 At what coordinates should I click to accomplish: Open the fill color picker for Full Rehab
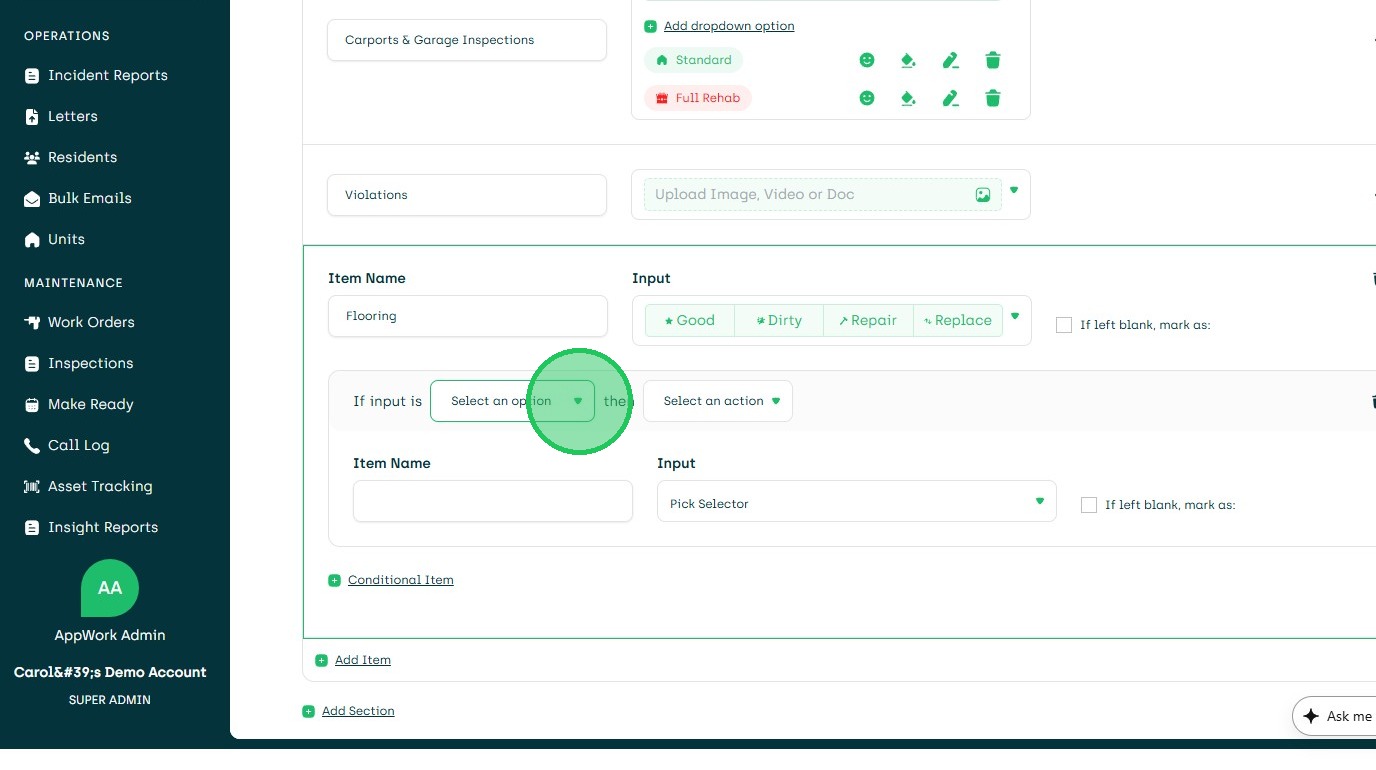pos(908,98)
